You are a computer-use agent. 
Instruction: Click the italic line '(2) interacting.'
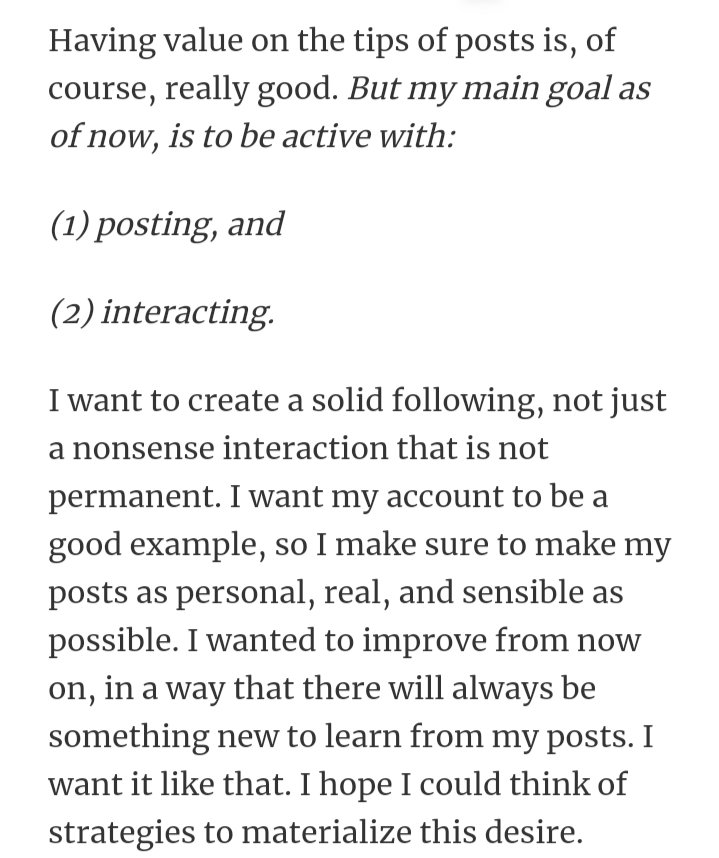point(162,312)
